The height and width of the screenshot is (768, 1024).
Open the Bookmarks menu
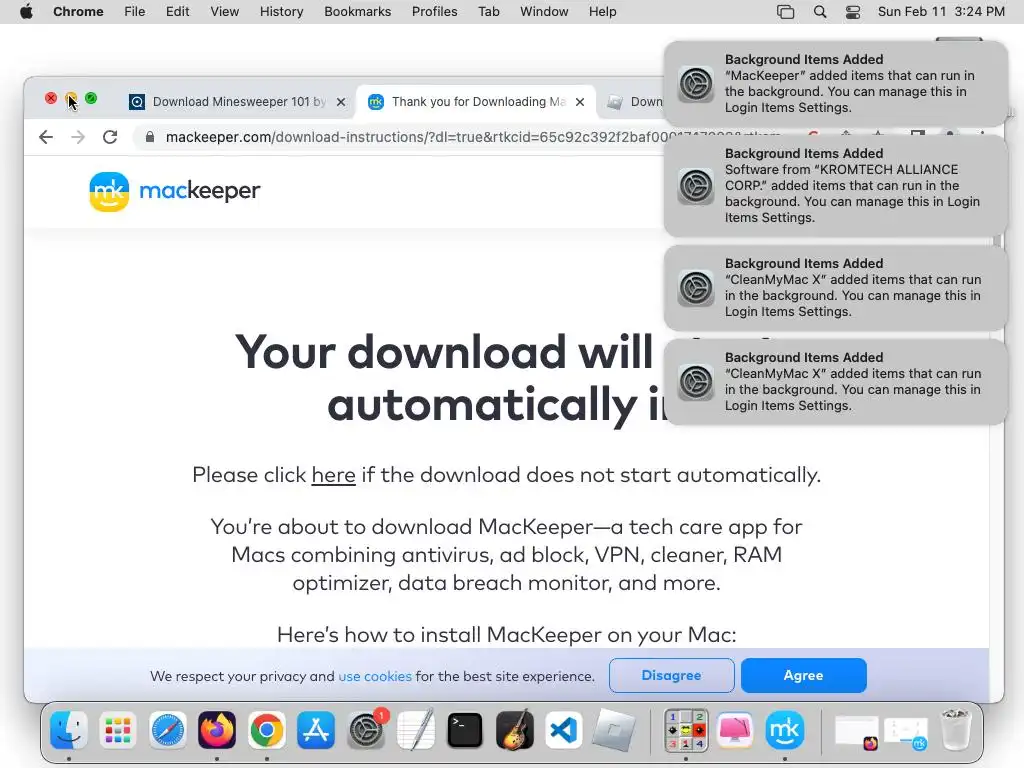click(358, 12)
